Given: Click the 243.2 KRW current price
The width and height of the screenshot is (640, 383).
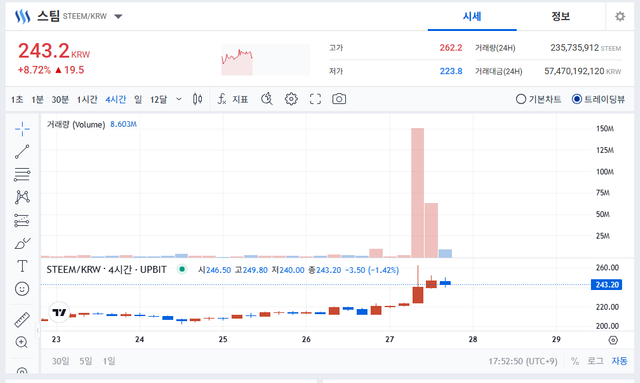Looking at the screenshot, I should pos(54,51).
